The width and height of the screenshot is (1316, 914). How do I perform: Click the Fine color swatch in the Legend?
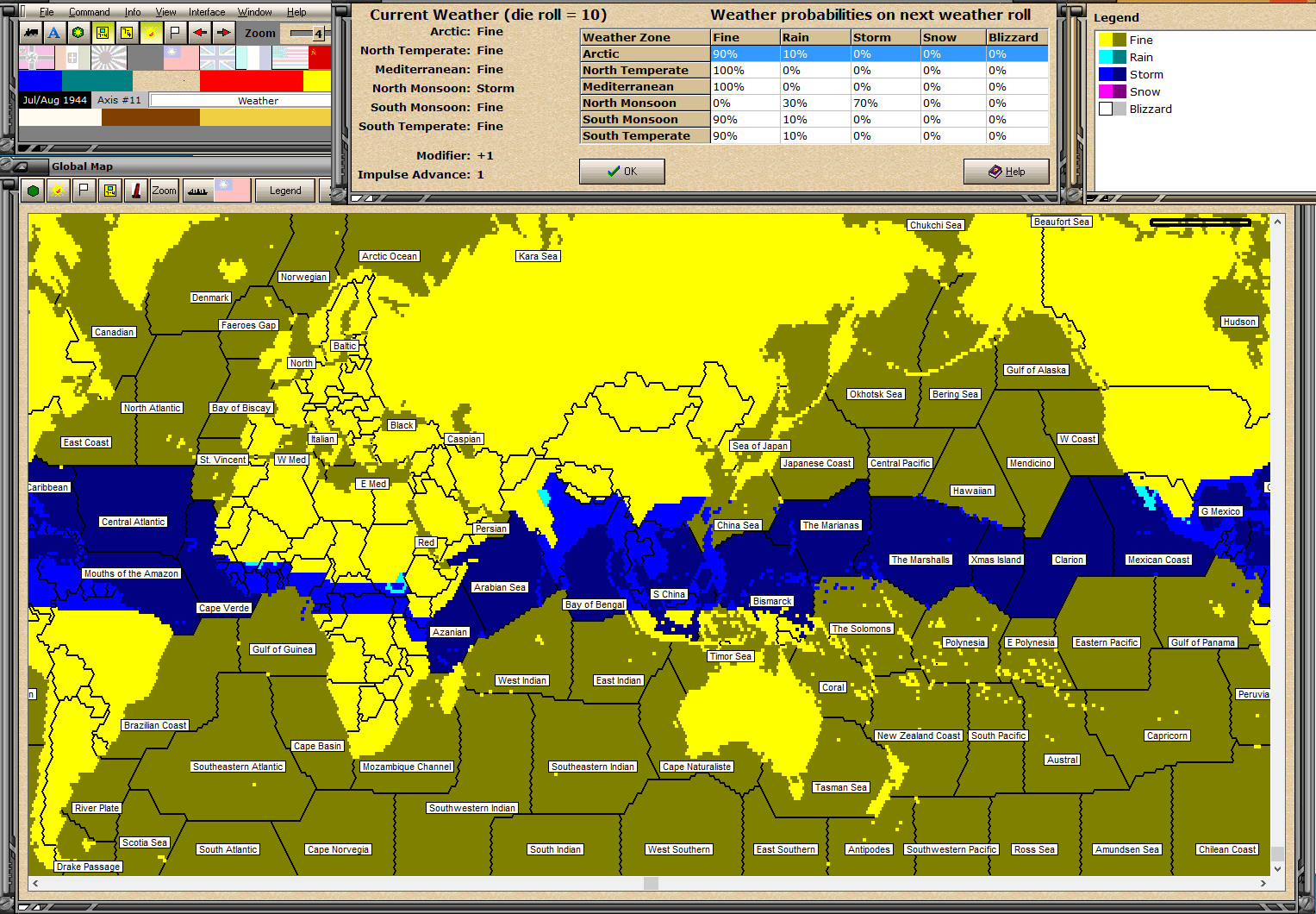1112,40
